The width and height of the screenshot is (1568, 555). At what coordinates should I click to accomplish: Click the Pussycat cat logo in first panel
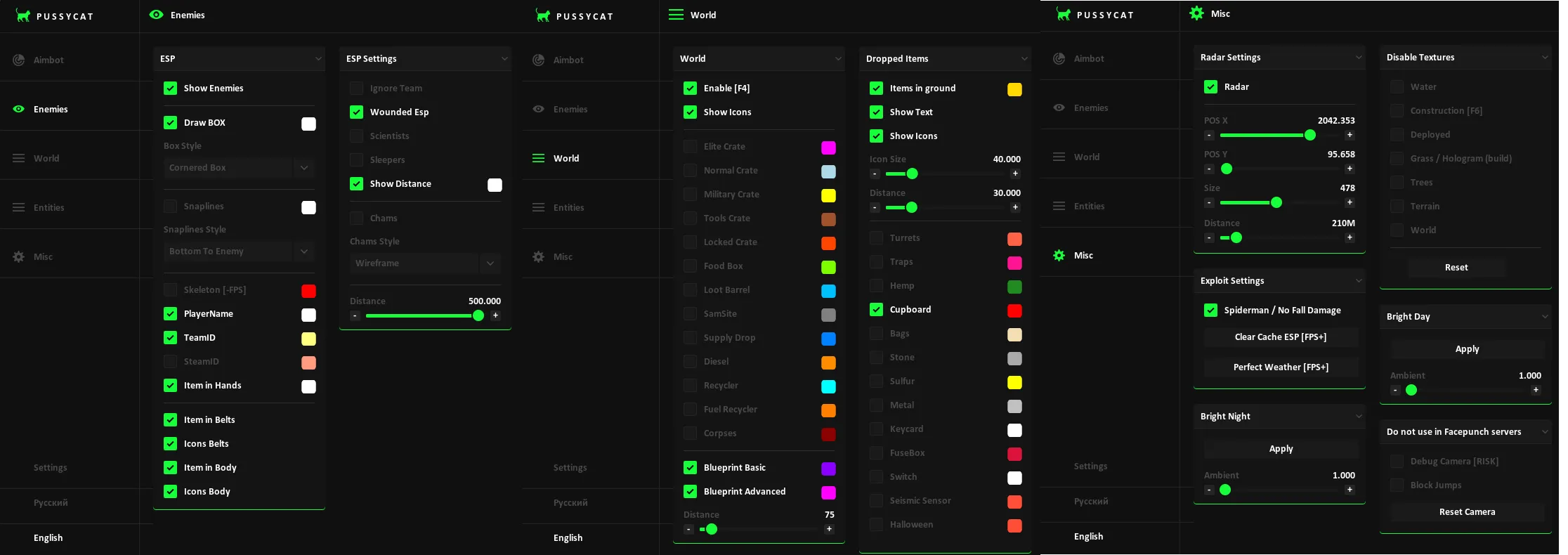click(23, 15)
